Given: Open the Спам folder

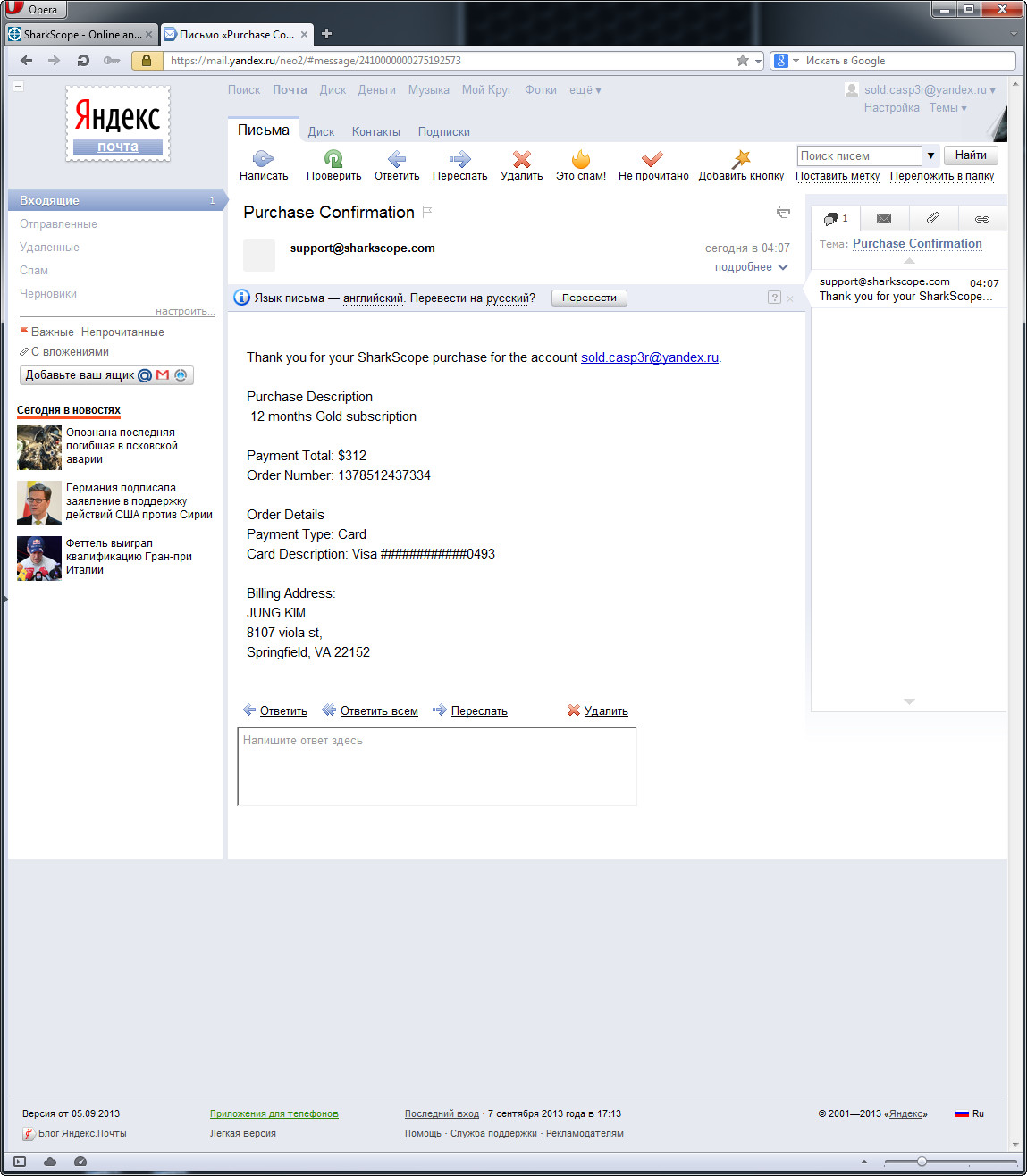Looking at the screenshot, I should point(34,271).
